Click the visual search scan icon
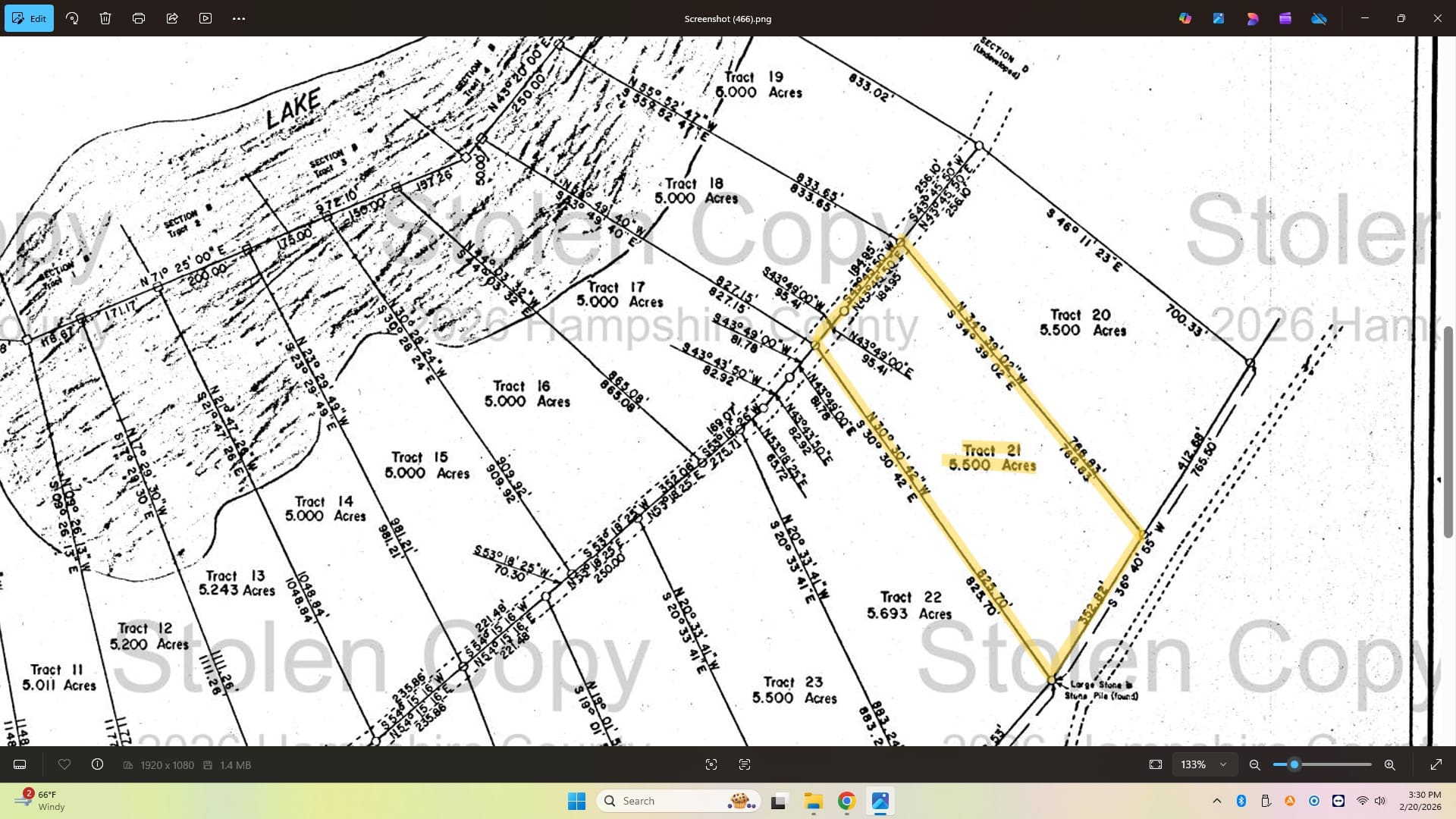This screenshot has width=1456, height=819. click(x=711, y=764)
